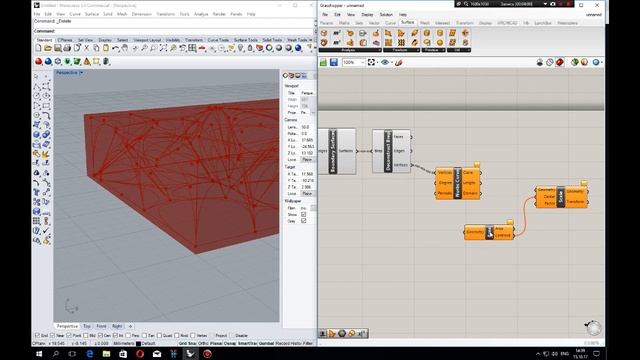Open the Projection dropdown in viewport properties

click(x=313, y=112)
